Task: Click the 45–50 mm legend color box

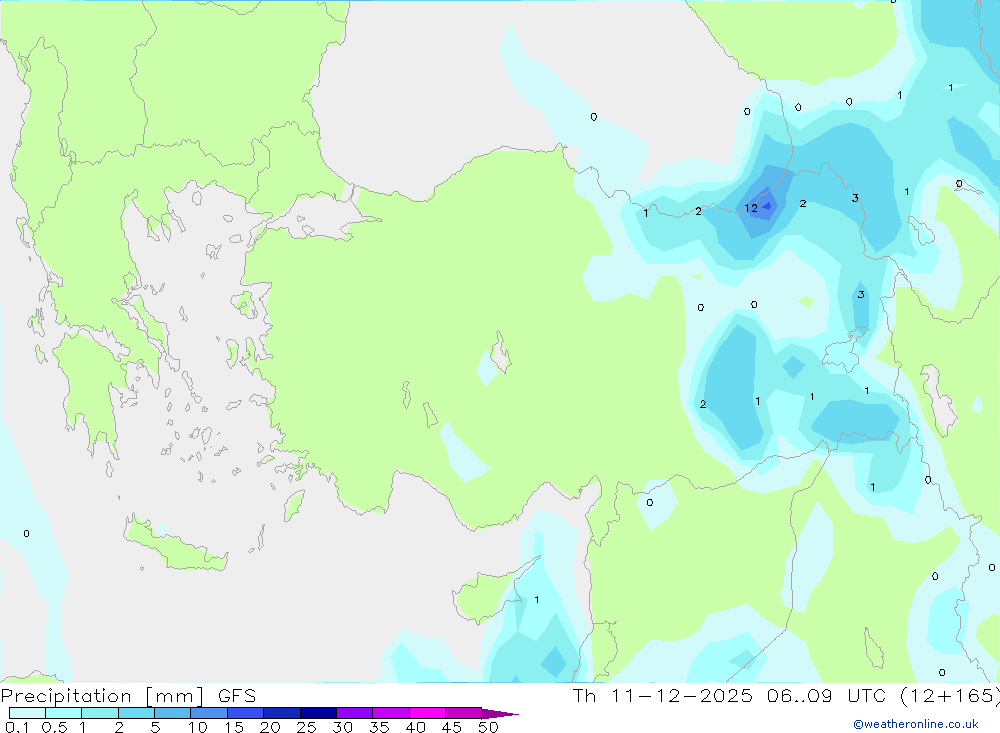Action: 463,713
